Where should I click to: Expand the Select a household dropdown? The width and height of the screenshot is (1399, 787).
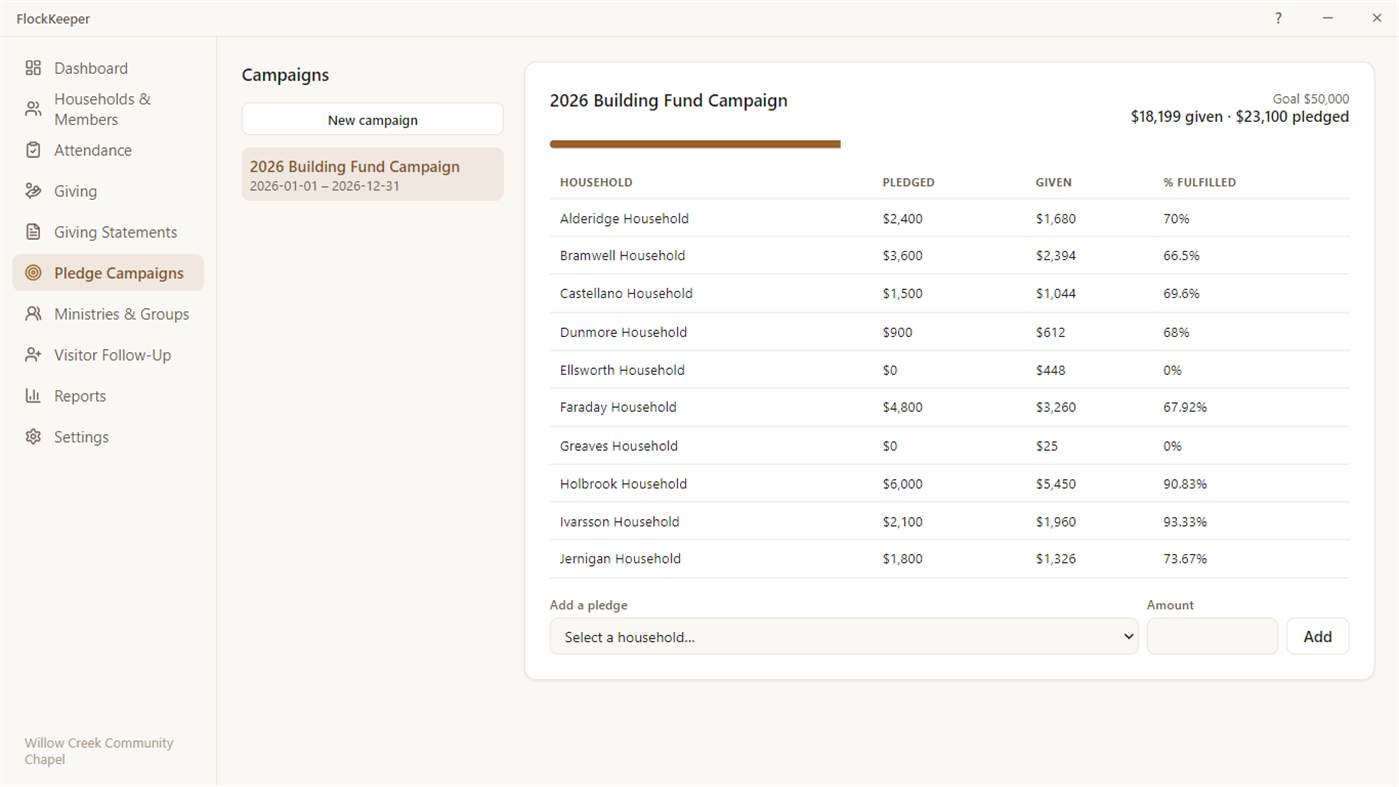[x=844, y=637]
